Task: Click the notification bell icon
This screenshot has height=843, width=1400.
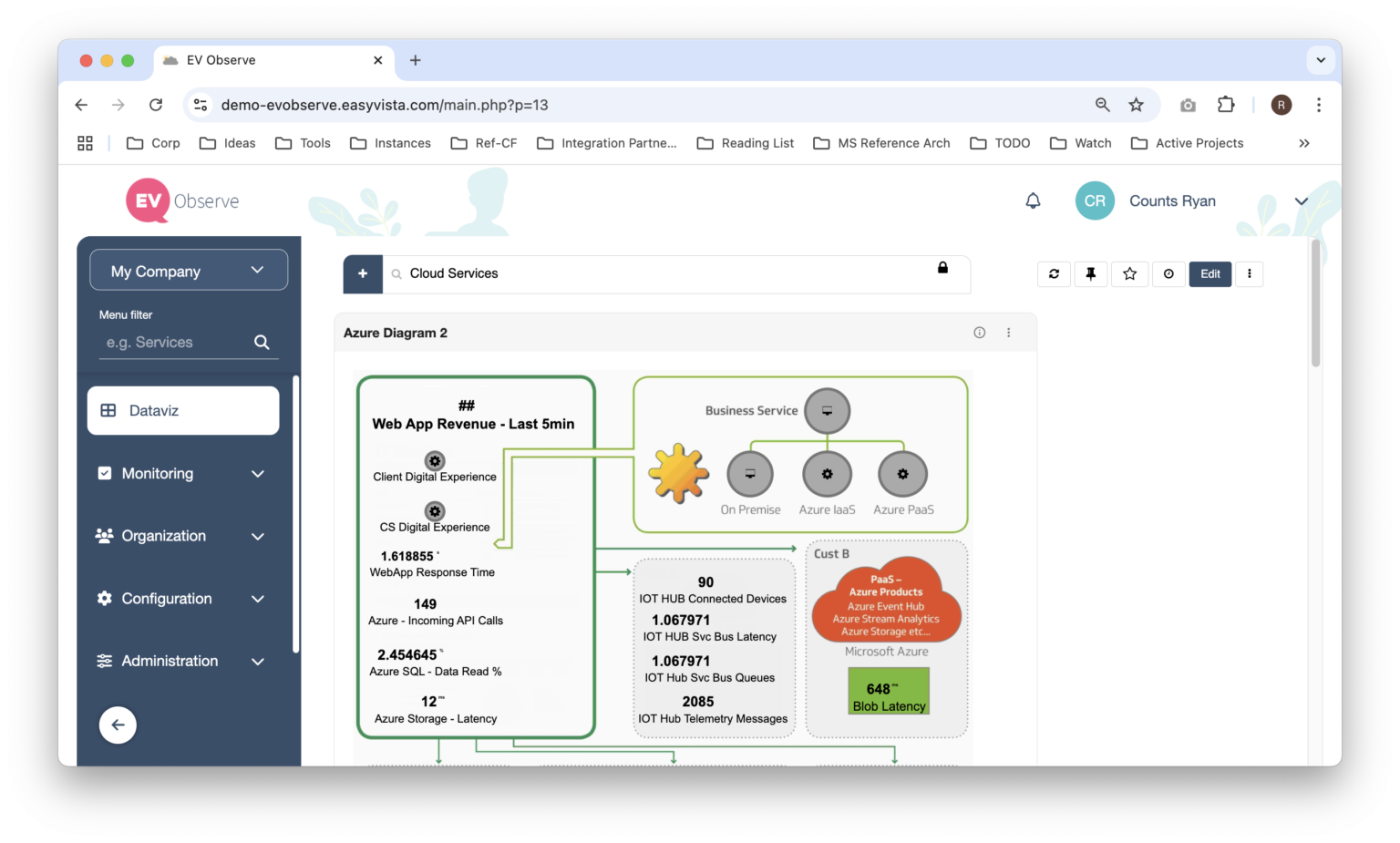Action: coord(1033,200)
